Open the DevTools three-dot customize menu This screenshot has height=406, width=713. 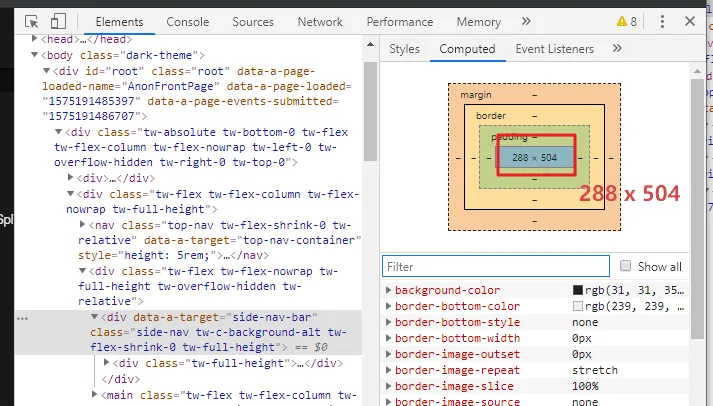click(659, 21)
